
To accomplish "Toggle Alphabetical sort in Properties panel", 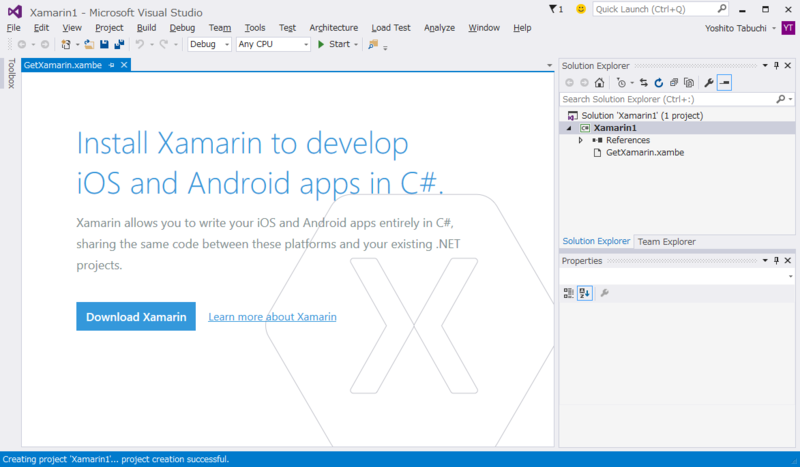I will click(x=585, y=293).
